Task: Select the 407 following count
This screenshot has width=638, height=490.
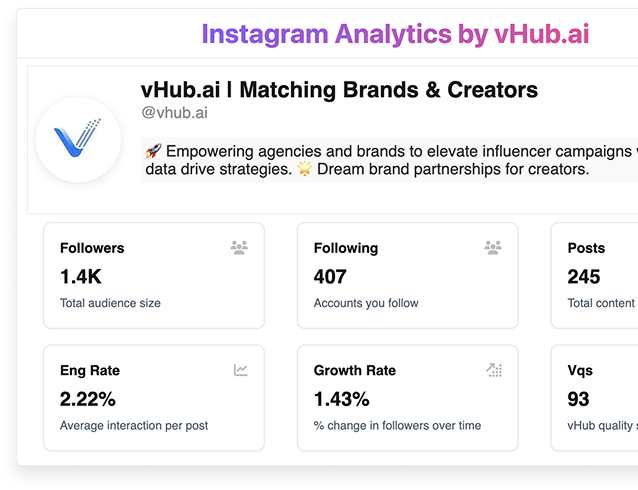Action: point(330,277)
